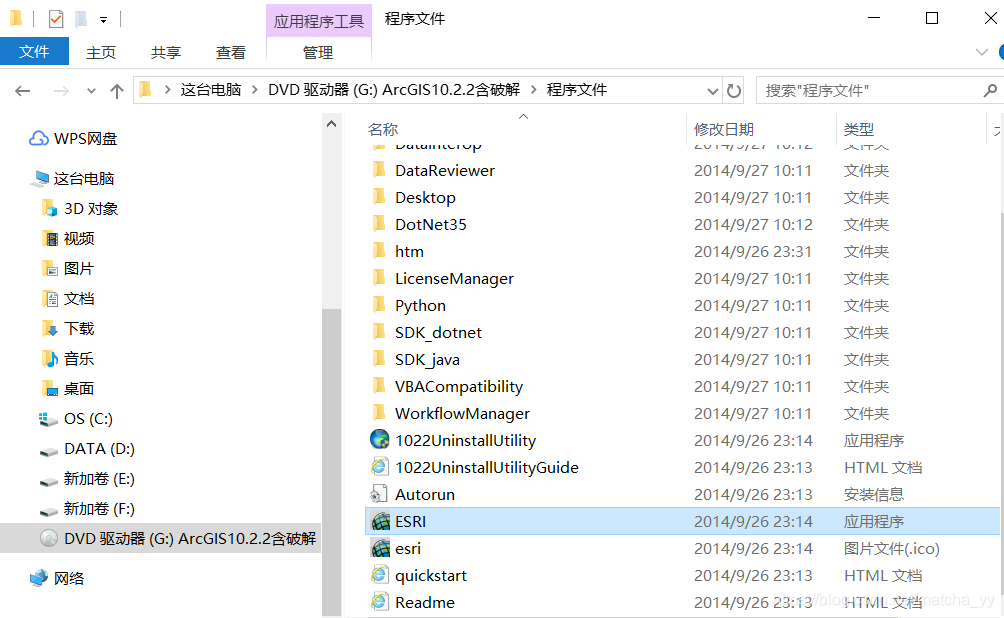The width and height of the screenshot is (1004, 618).
Task: Click the 应用程序工具 contextual tab
Action: click(x=318, y=21)
